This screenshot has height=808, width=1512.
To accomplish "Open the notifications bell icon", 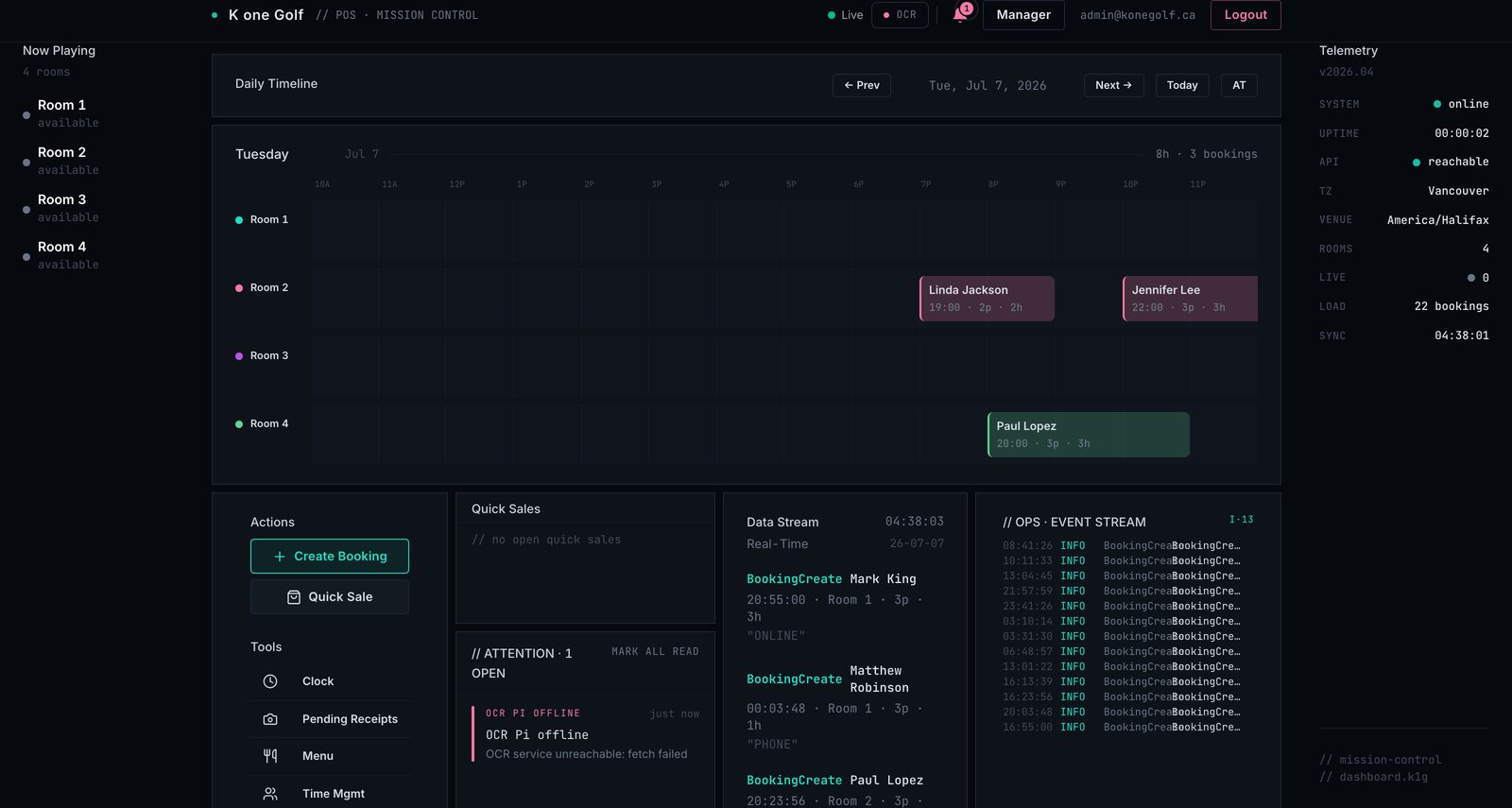I will point(960,14).
